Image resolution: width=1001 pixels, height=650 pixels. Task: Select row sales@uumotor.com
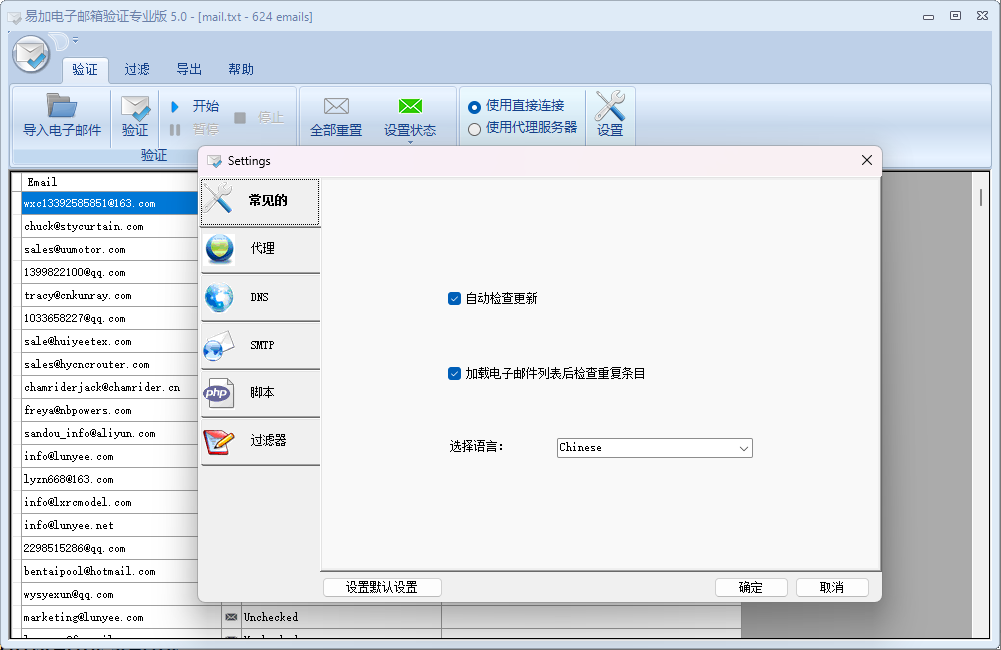pyautogui.click(x=110, y=250)
